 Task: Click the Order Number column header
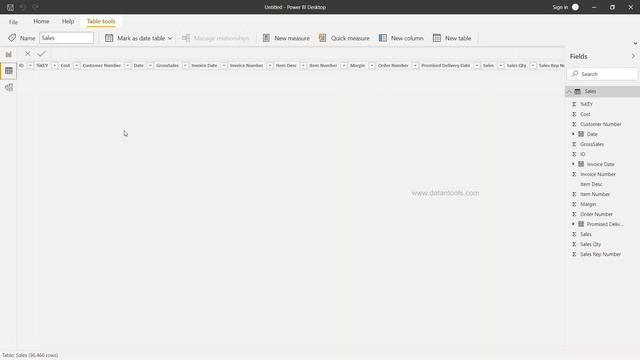point(393,66)
